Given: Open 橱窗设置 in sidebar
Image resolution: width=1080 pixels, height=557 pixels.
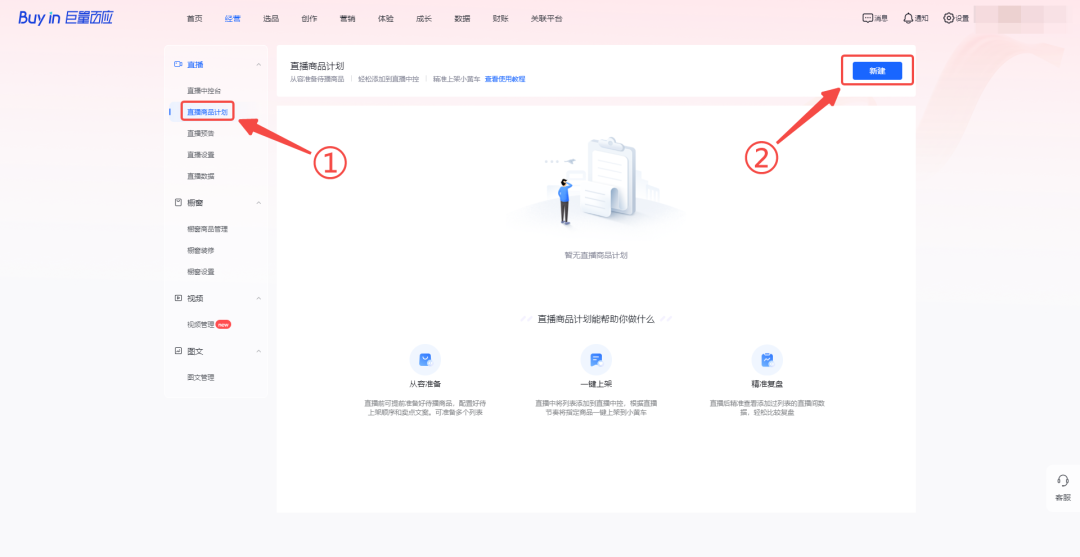Looking at the screenshot, I should (200, 272).
